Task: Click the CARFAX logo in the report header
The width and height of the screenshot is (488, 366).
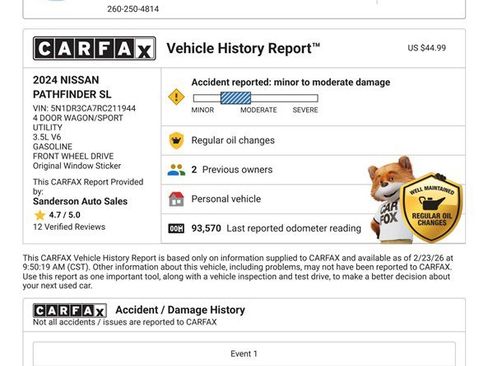Action: pos(94,49)
